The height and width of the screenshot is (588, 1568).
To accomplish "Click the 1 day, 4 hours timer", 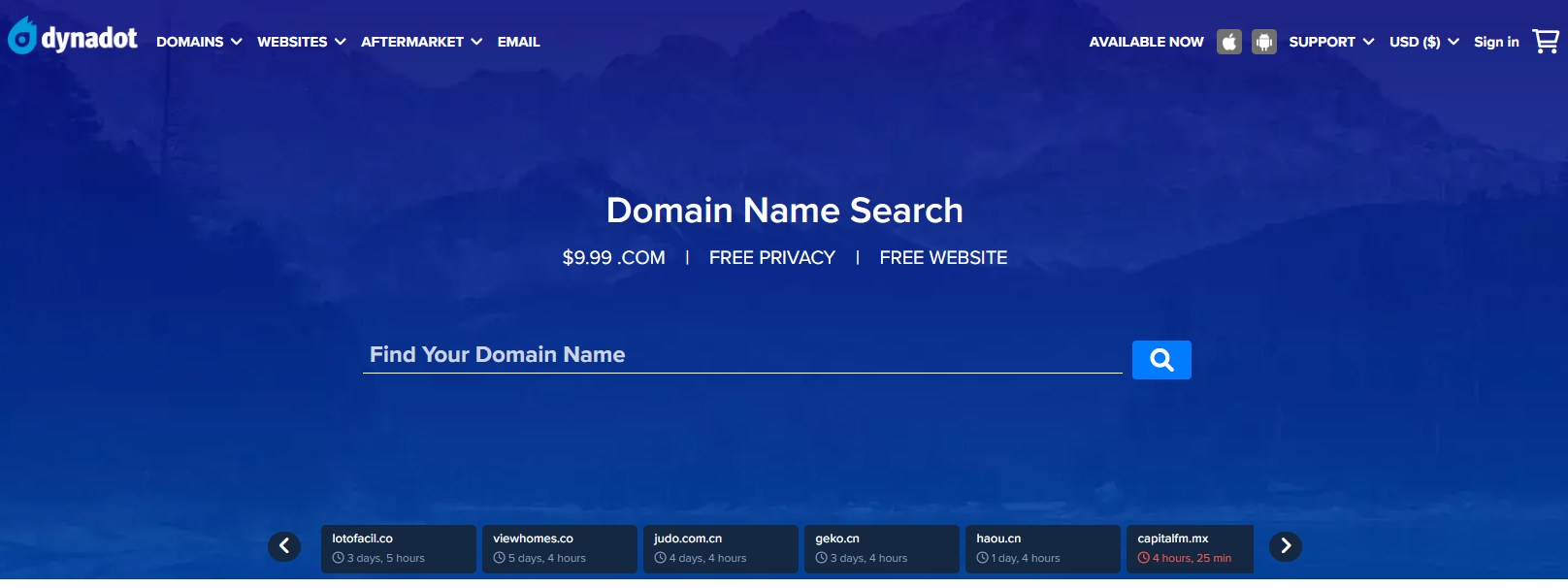I will tap(1019, 558).
